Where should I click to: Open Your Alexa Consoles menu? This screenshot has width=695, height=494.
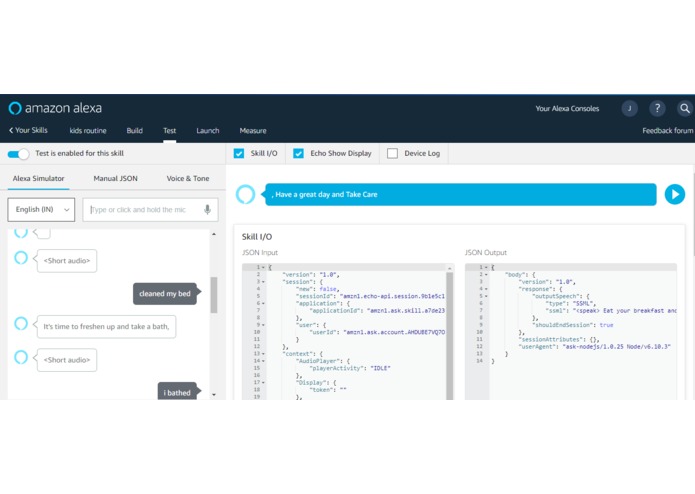tap(567, 109)
